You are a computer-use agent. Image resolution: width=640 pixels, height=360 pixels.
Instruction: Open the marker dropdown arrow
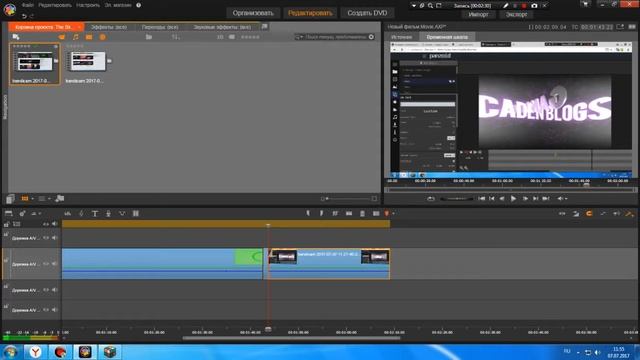click(x=393, y=213)
